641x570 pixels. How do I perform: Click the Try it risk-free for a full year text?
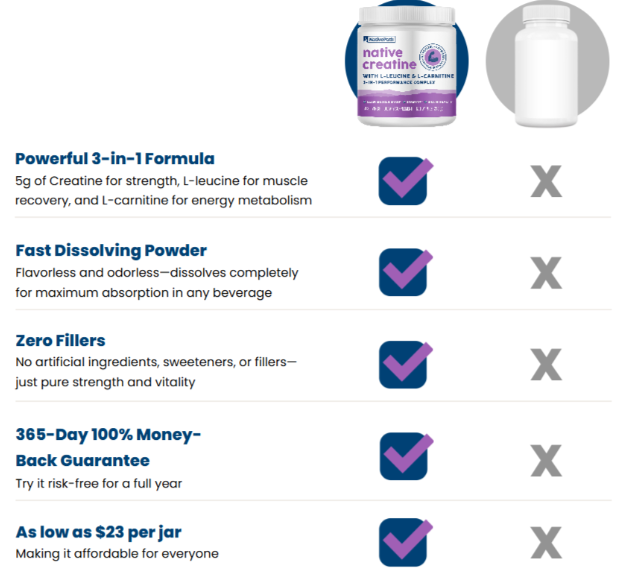(98, 483)
